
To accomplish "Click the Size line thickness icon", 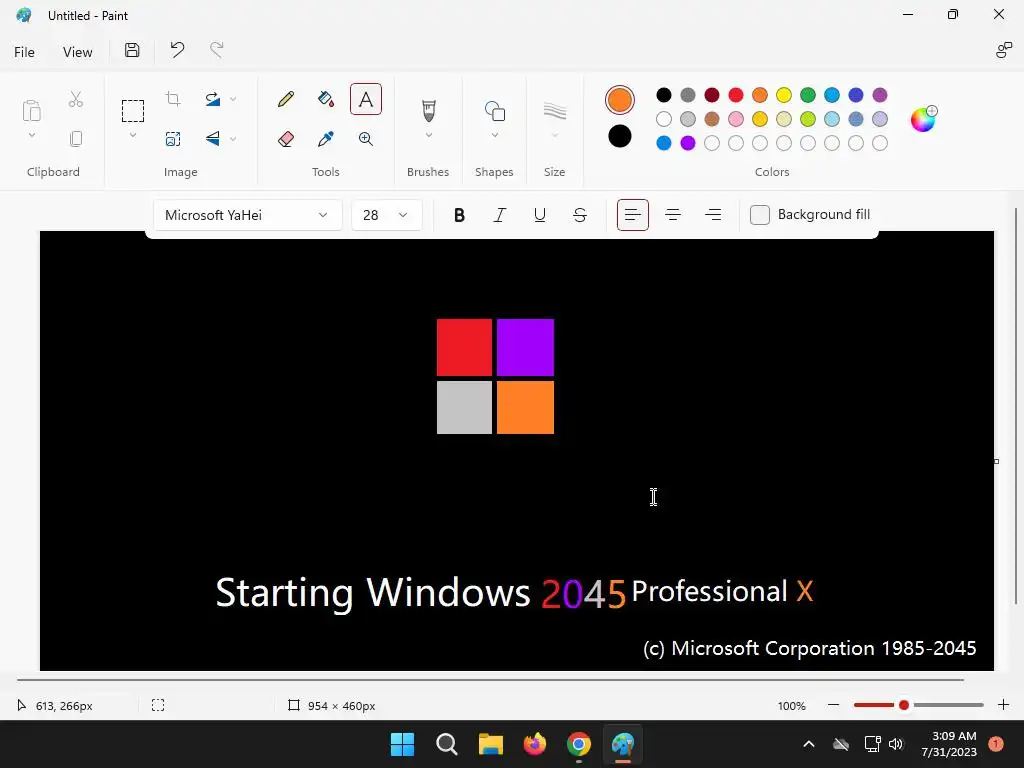I will [554, 110].
